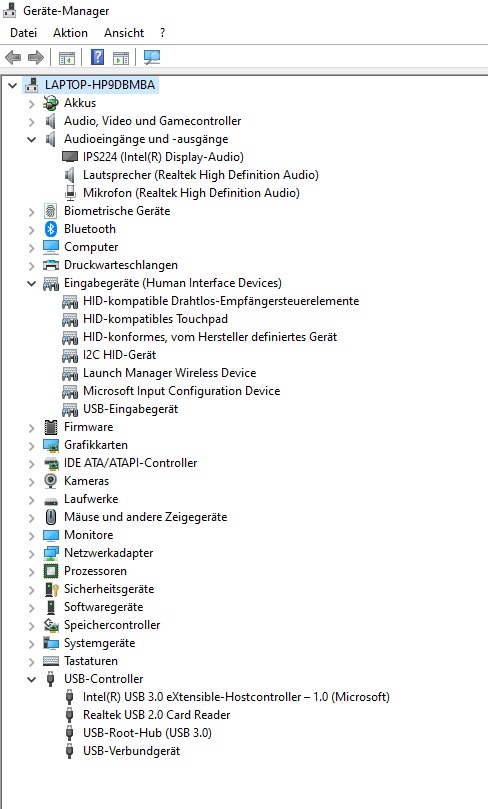The width and height of the screenshot is (488, 809).
Task: Click the Sicherheitsgeräte key icon
Action: click(51, 589)
